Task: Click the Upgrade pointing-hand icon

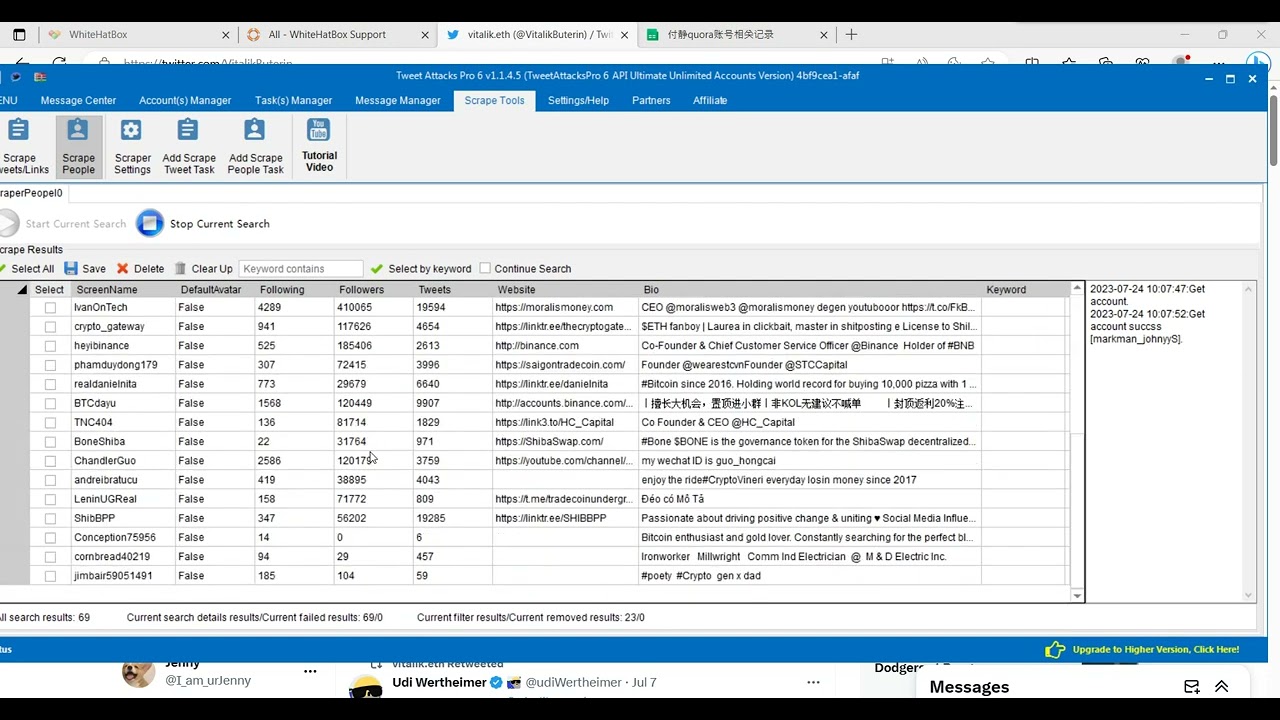Action: click(x=1055, y=650)
